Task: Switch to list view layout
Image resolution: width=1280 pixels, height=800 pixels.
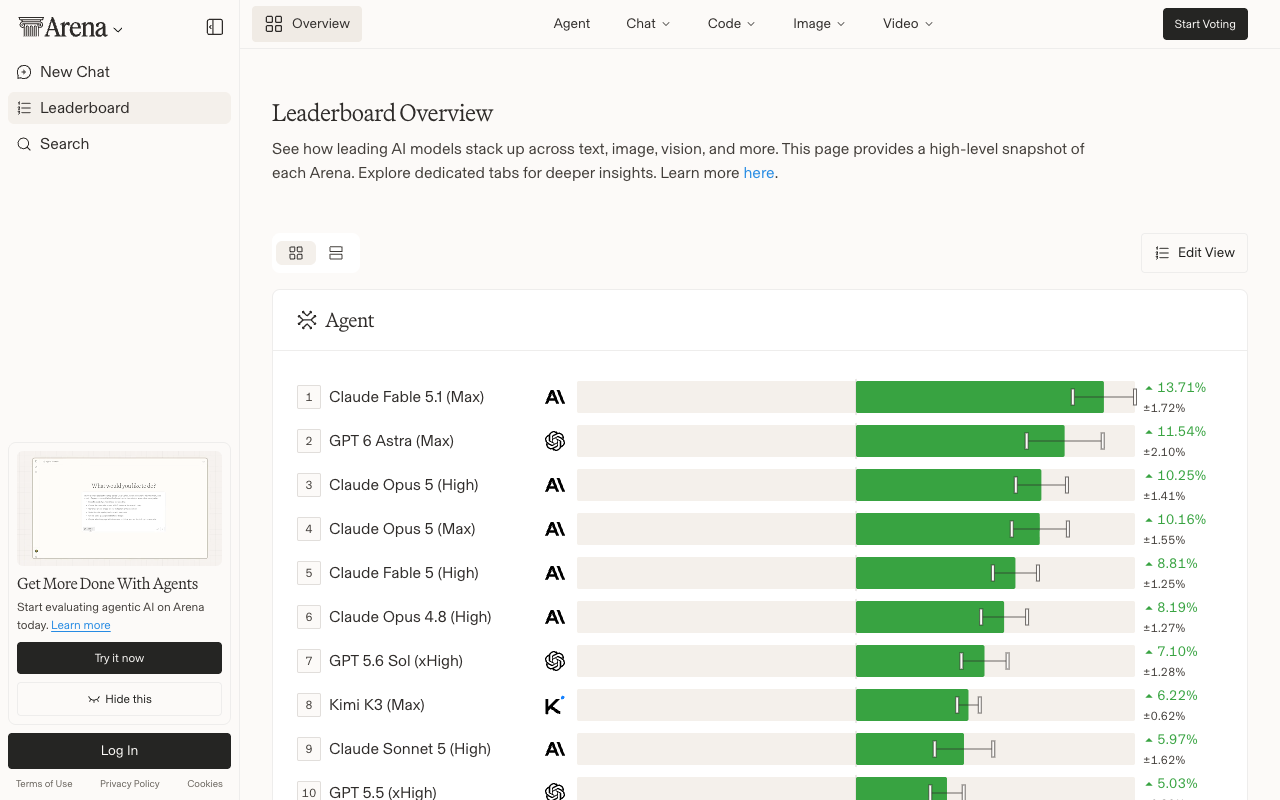Action: (336, 253)
